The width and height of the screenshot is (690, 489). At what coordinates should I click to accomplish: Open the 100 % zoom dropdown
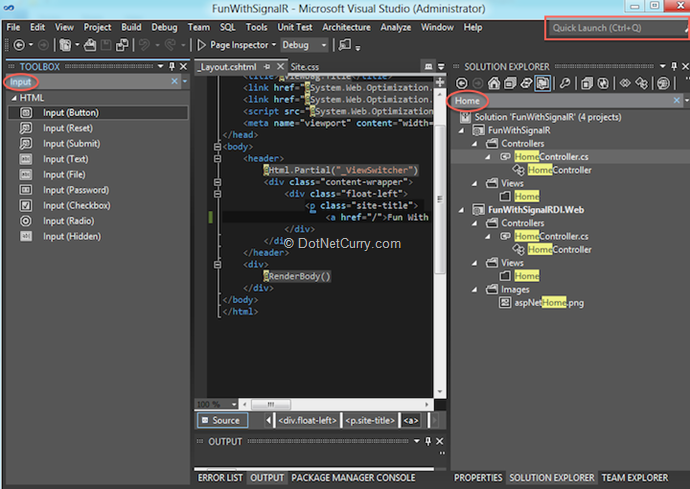[x=234, y=404]
